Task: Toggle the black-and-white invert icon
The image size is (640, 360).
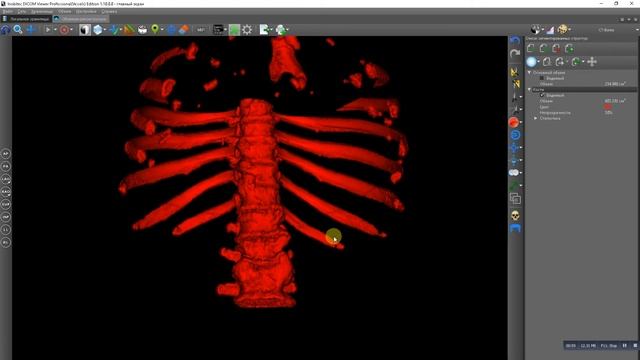Action: [x=85, y=29]
